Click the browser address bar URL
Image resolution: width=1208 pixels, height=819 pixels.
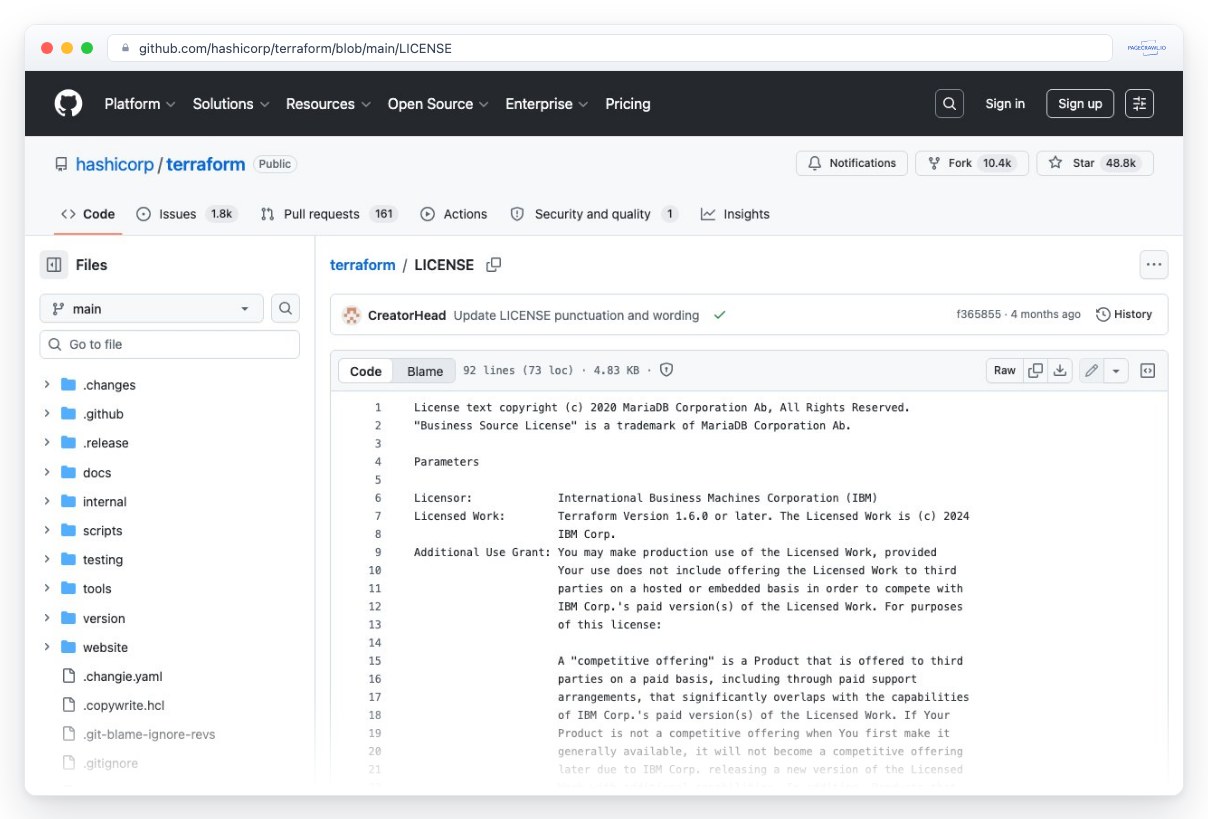295,48
